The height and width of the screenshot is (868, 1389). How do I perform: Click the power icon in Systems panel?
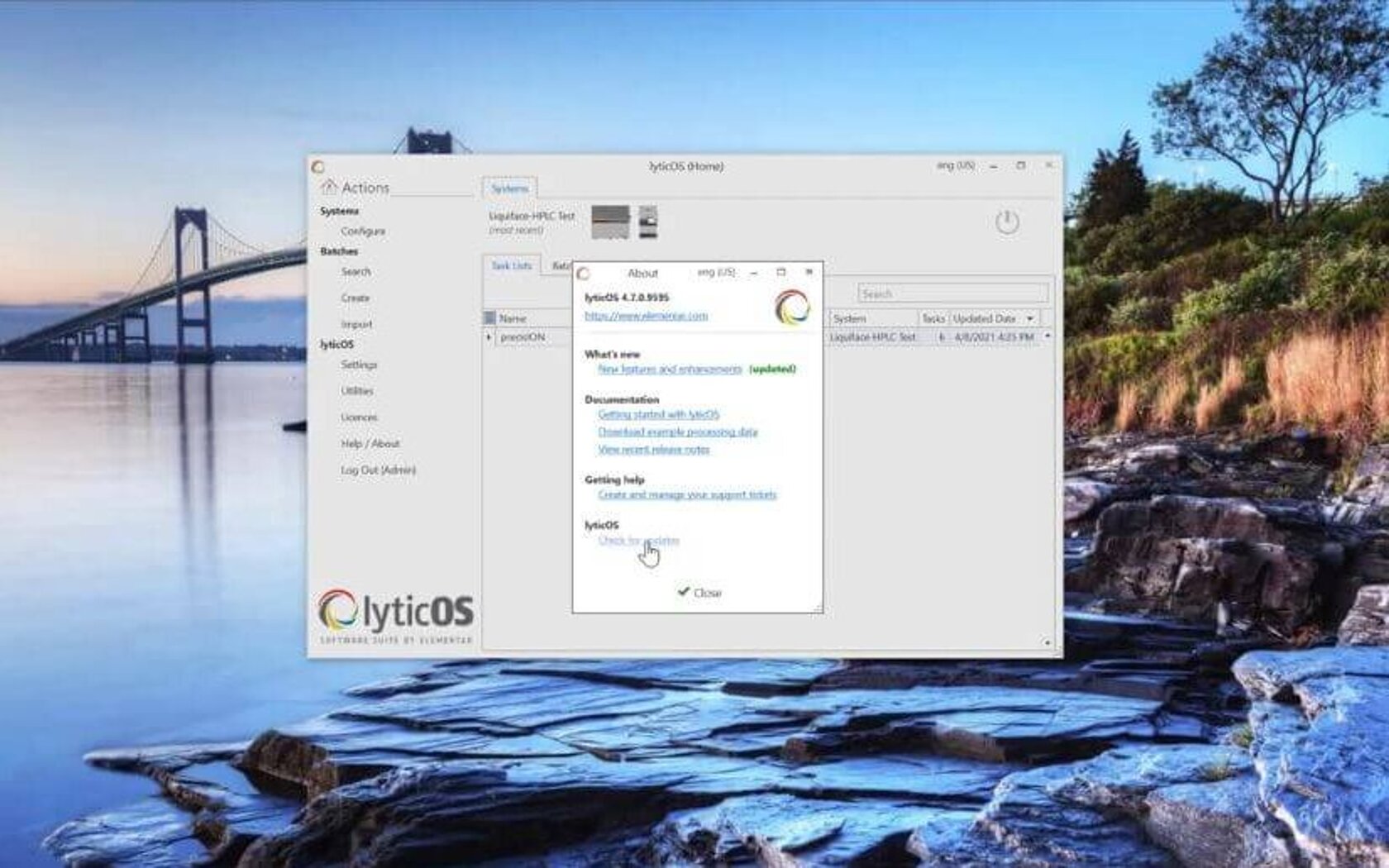(x=1006, y=222)
